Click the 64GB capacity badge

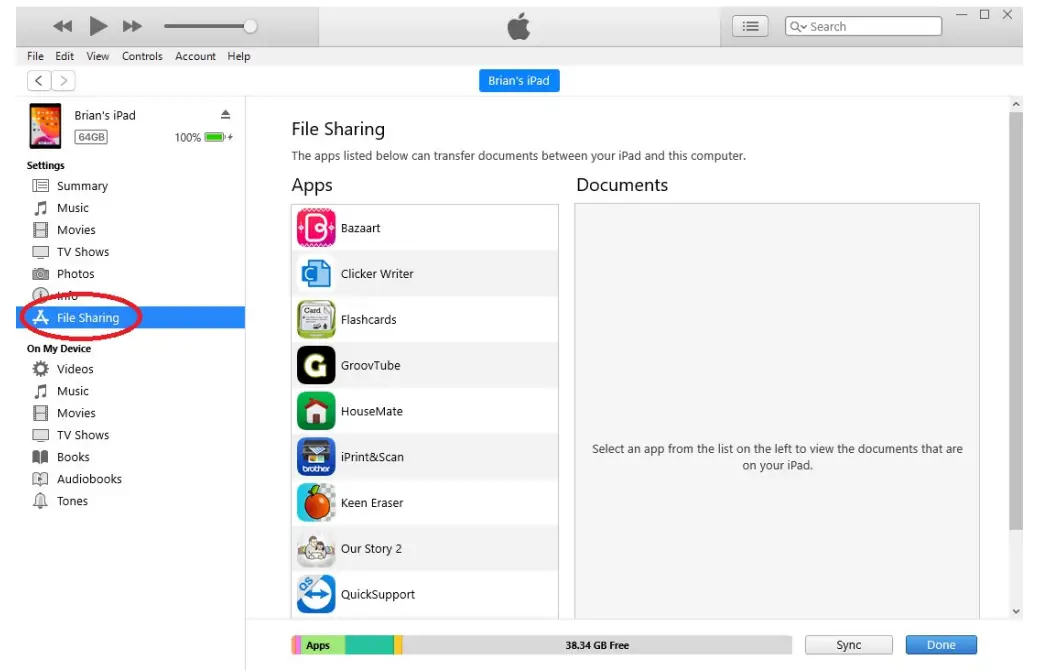(91, 137)
